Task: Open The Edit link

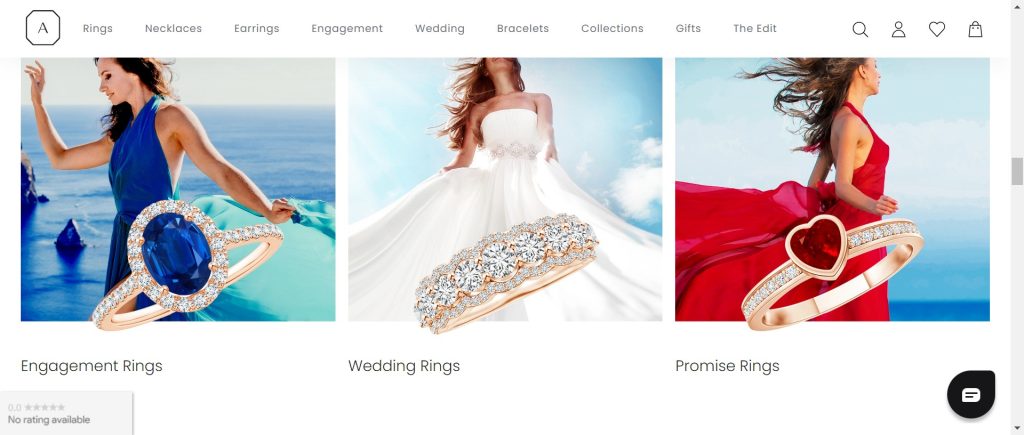Action: [755, 29]
